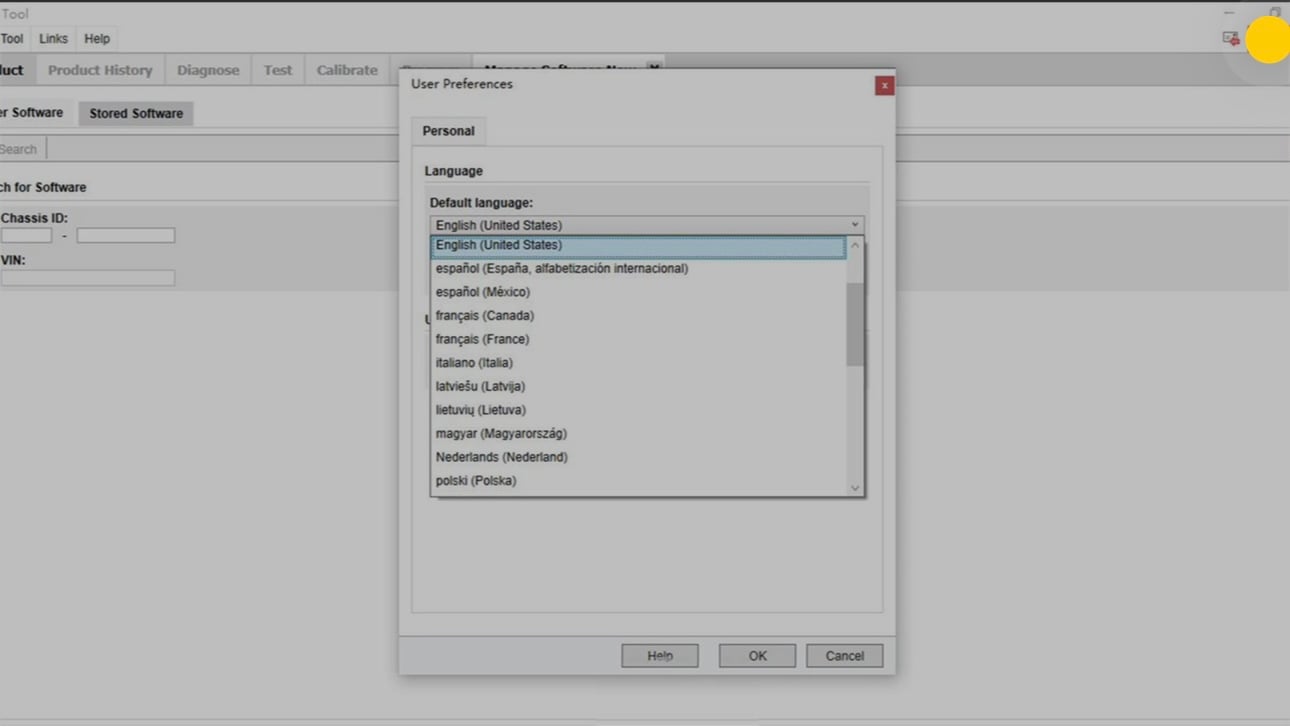Cancel the User Preferences dialog
The image size is (1290, 728).
[x=844, y=656]
